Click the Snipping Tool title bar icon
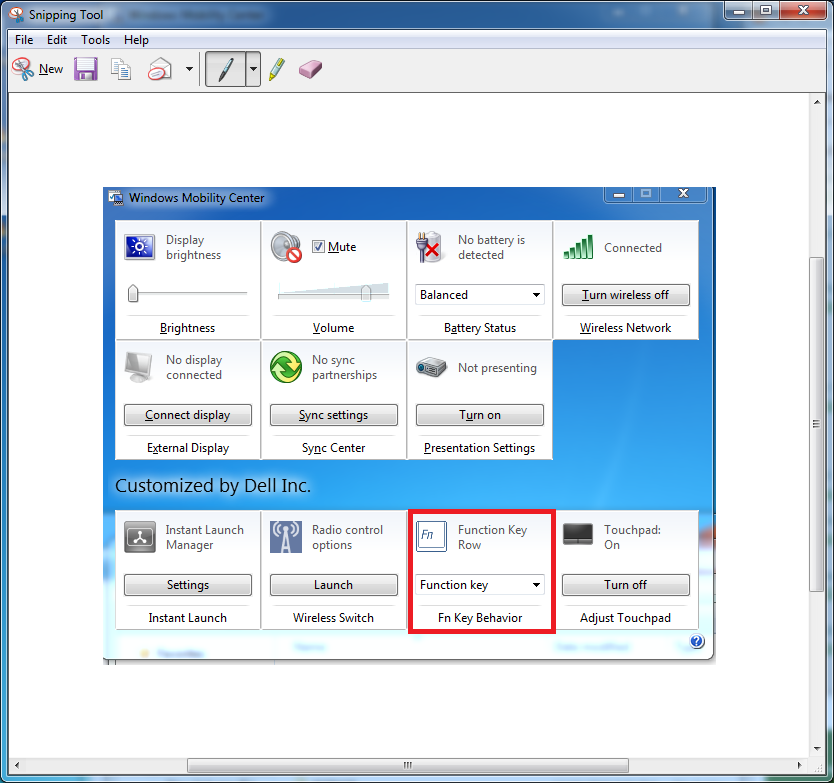Screen dimensions: 834x783 click(16, 14)
